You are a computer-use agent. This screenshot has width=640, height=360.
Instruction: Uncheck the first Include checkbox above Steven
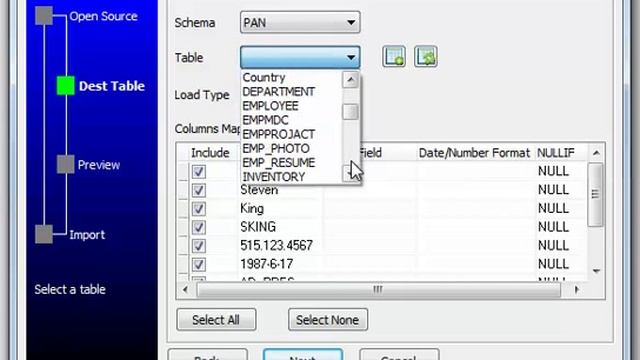pyautogui.click(x=199, y=172)
